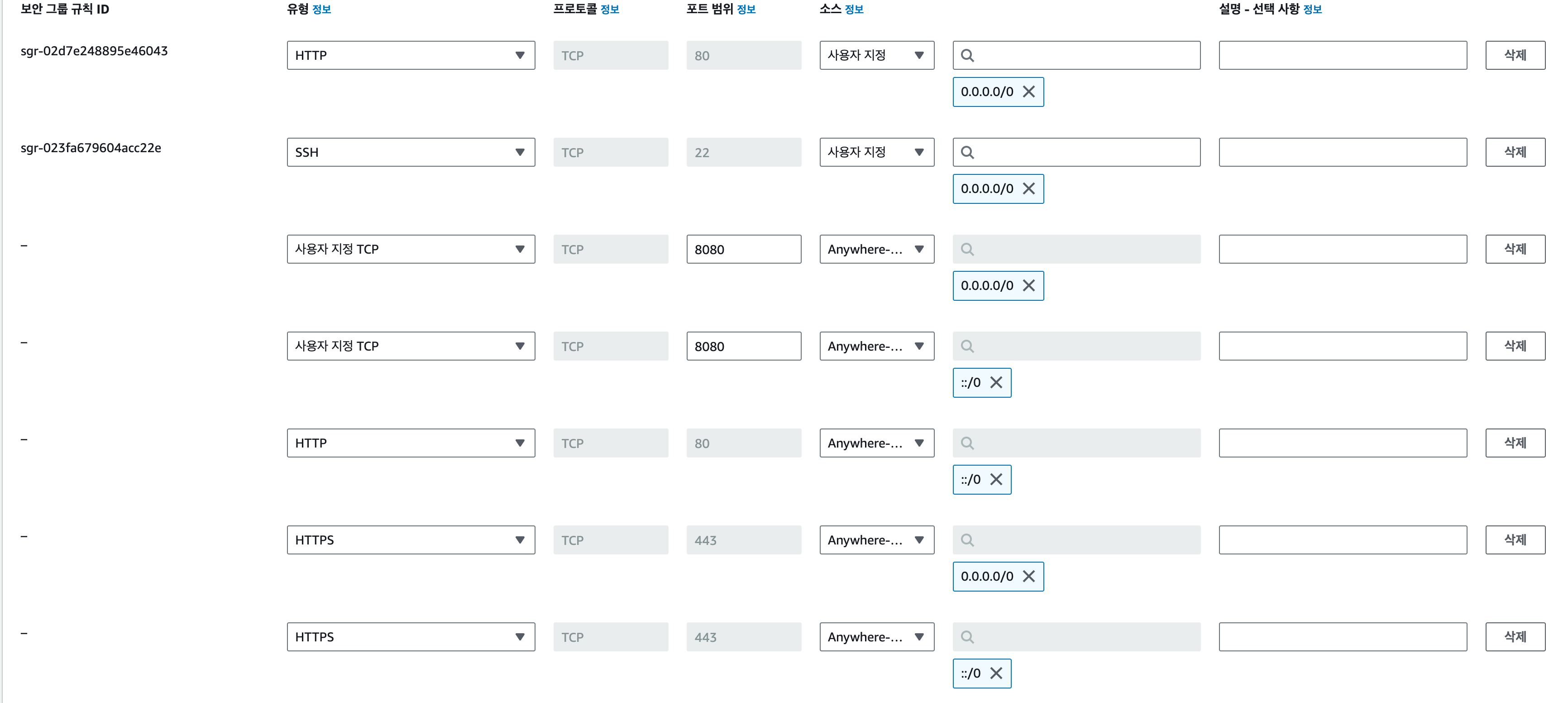Open 사용자 지정 source dropdown for first HTTP rule
This screenshot has height=703, width=1568.
(876, 55)
